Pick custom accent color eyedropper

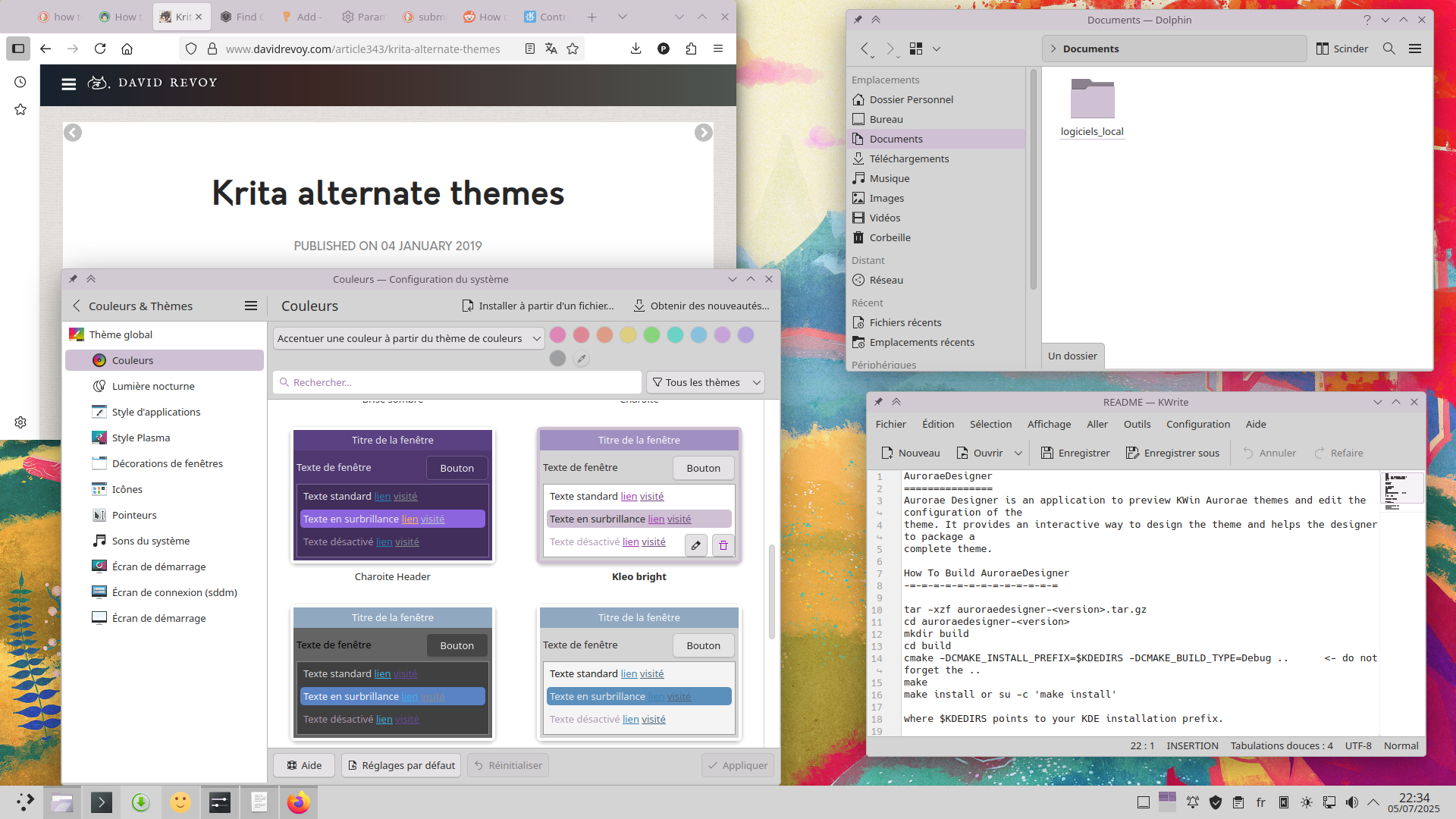(x=582, y=359)
